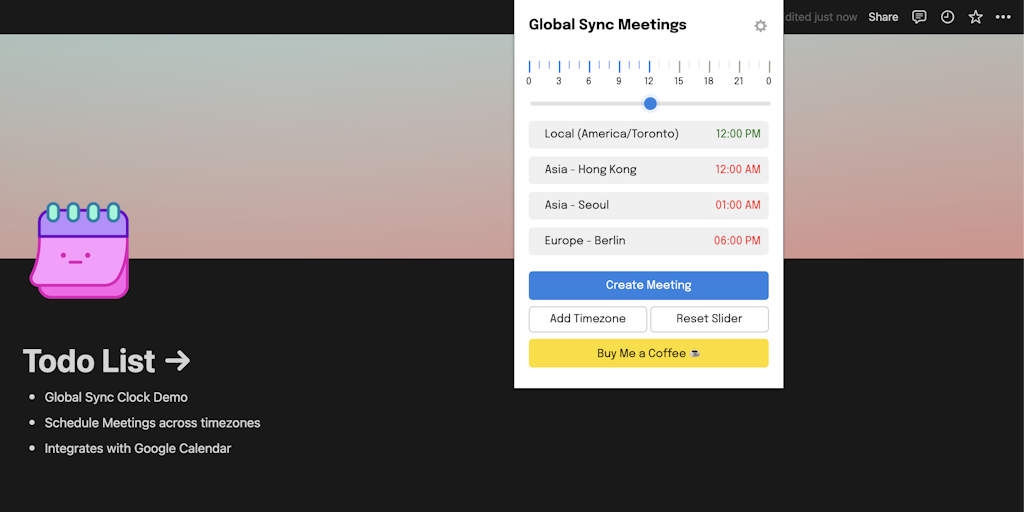Select the Europe - Berlin timezone row

[648, 241]
